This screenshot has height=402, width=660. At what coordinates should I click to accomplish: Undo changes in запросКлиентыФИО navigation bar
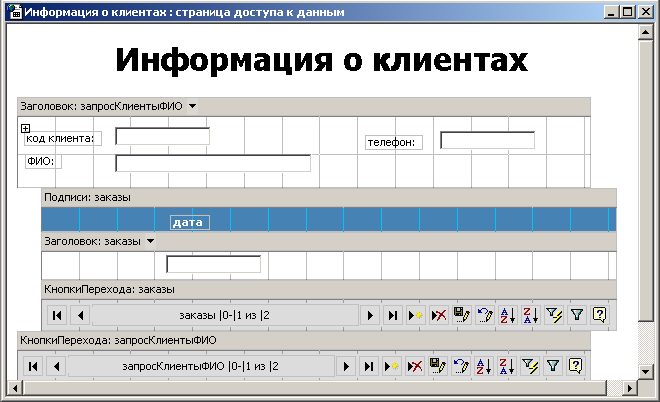coord(461,366)
